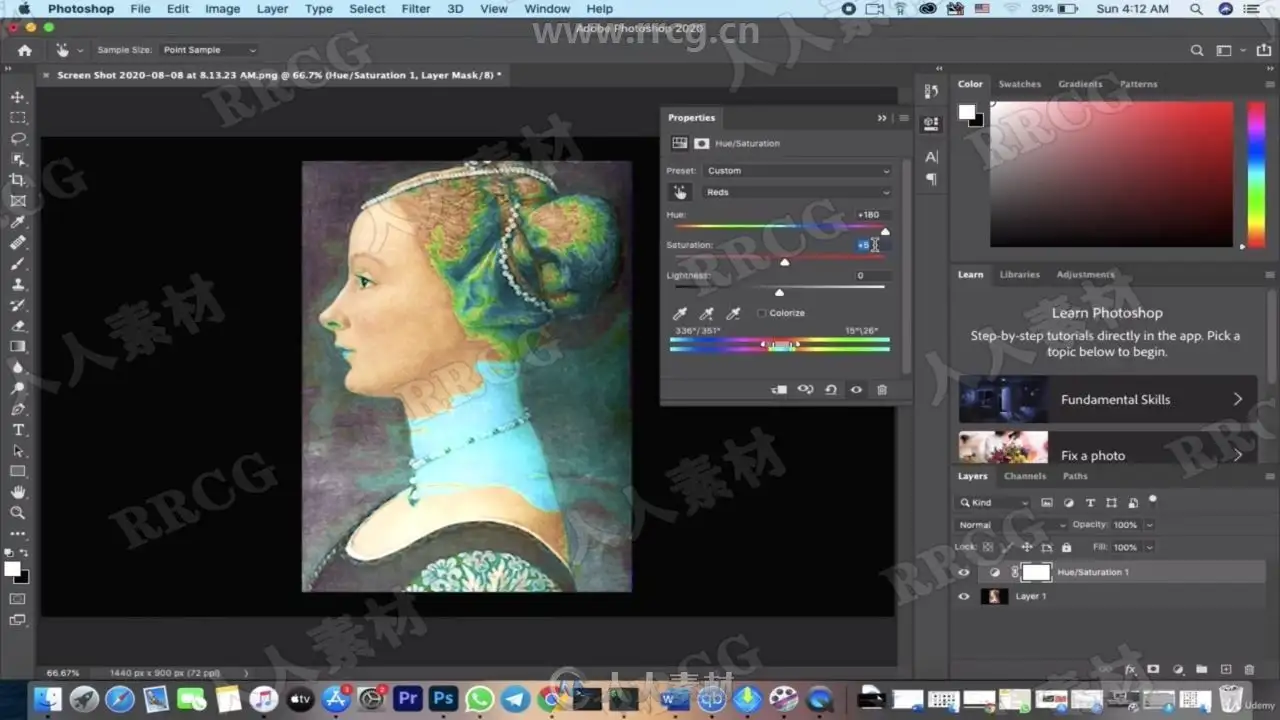Switch to the Paths tab
This screenshot has height=720, width=1280.
[1075, 476]
